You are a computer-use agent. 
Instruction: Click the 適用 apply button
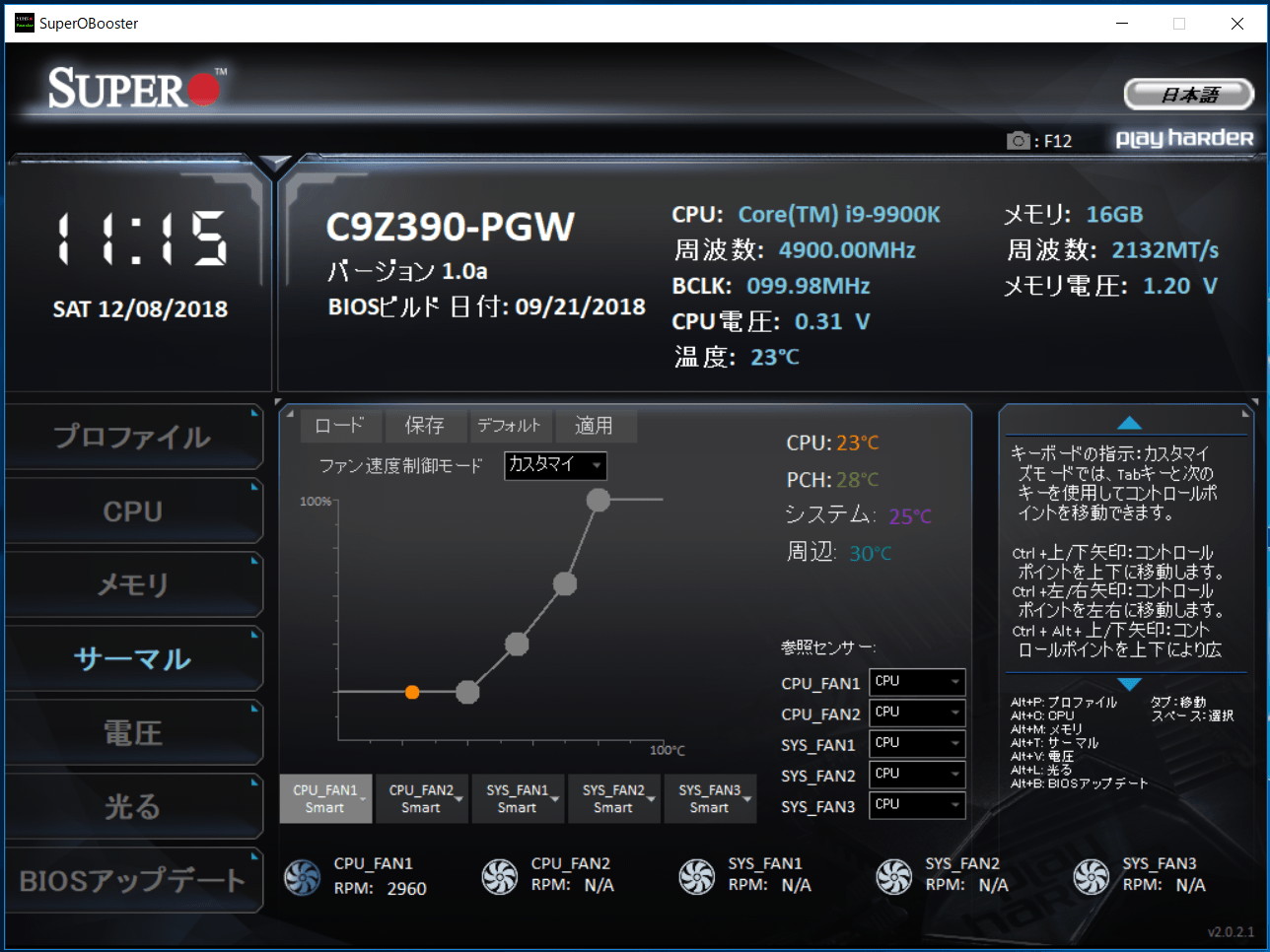point(595,426)
